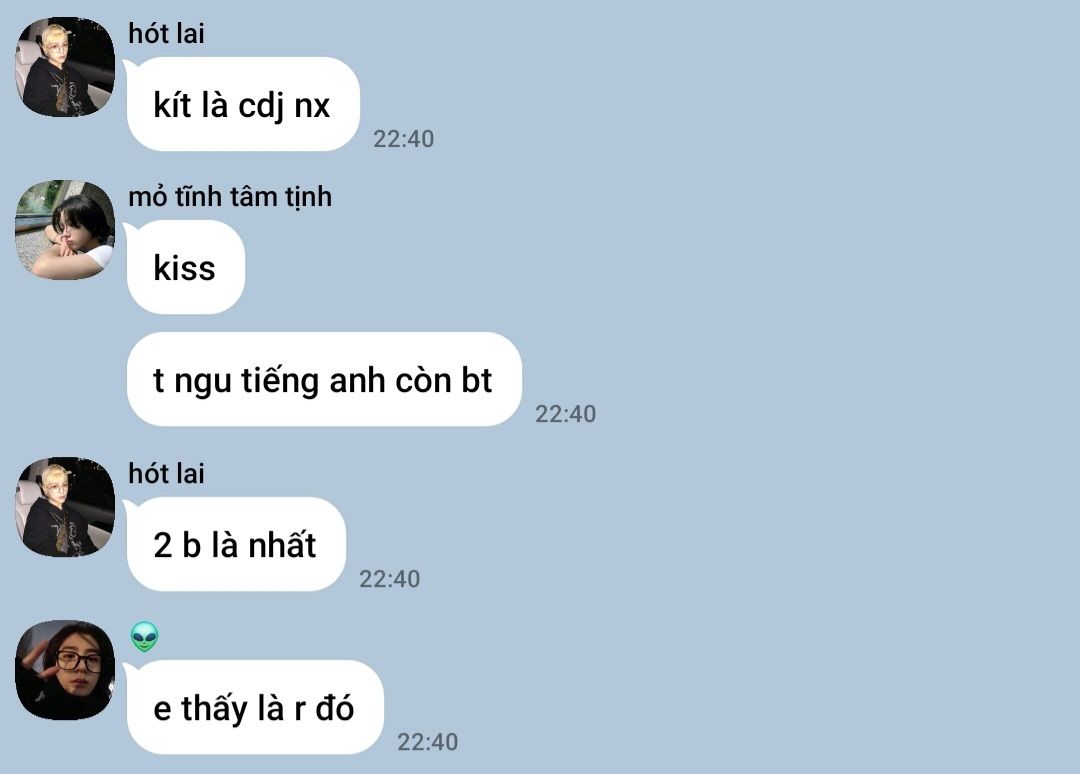Tap the timestamp beside "e thấy là r đó"

(x=427, y=742)
